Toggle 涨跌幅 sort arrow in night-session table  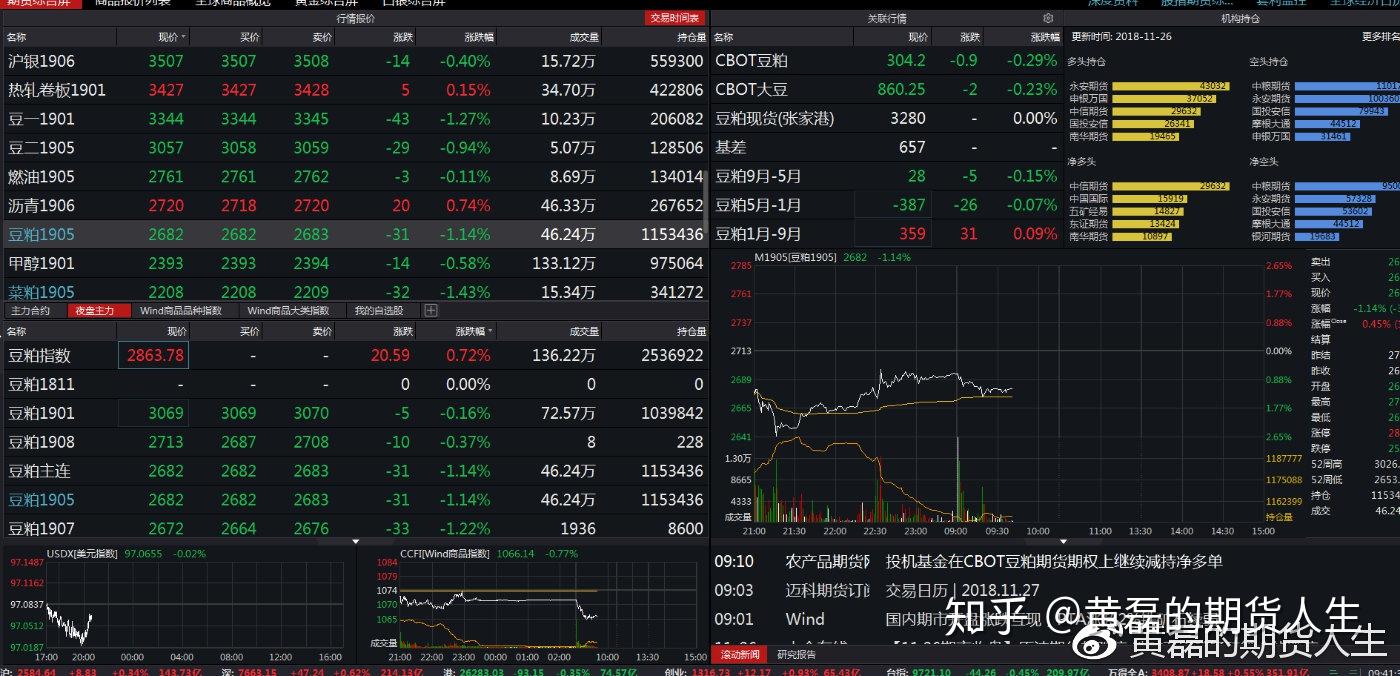point(490,331)
